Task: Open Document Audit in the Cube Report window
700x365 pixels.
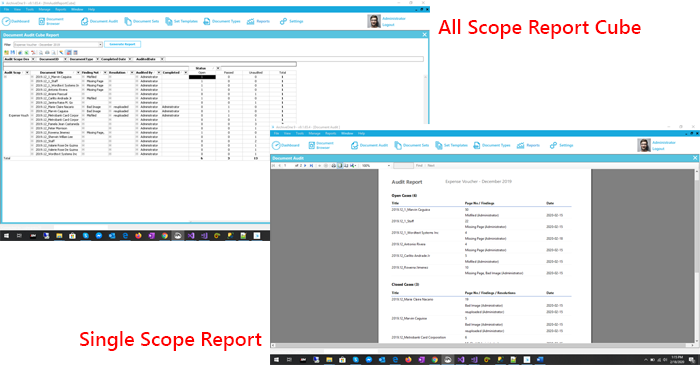Action: [100, 21]
